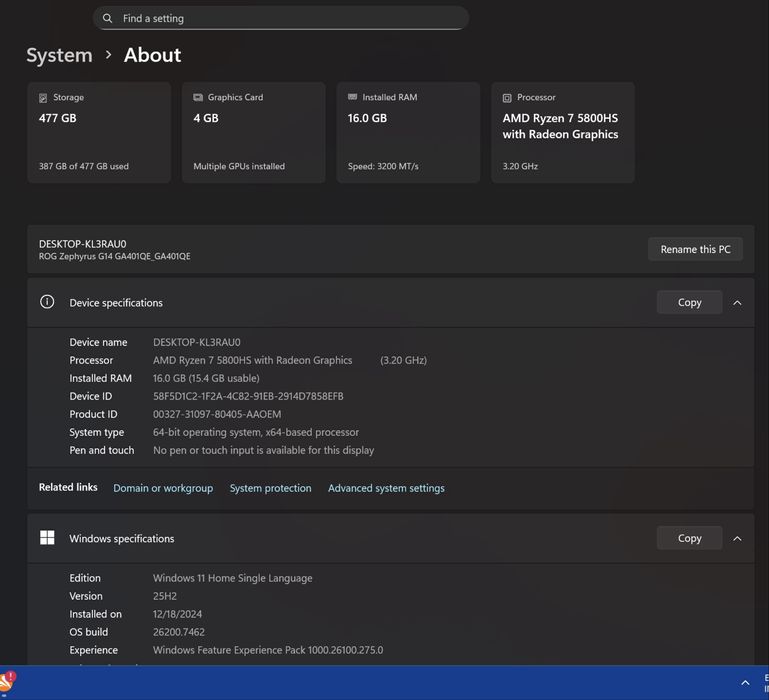Select the DESKTOP-KL3RAU0 device name value
The image size is (769, 700).
coord(197,342)
